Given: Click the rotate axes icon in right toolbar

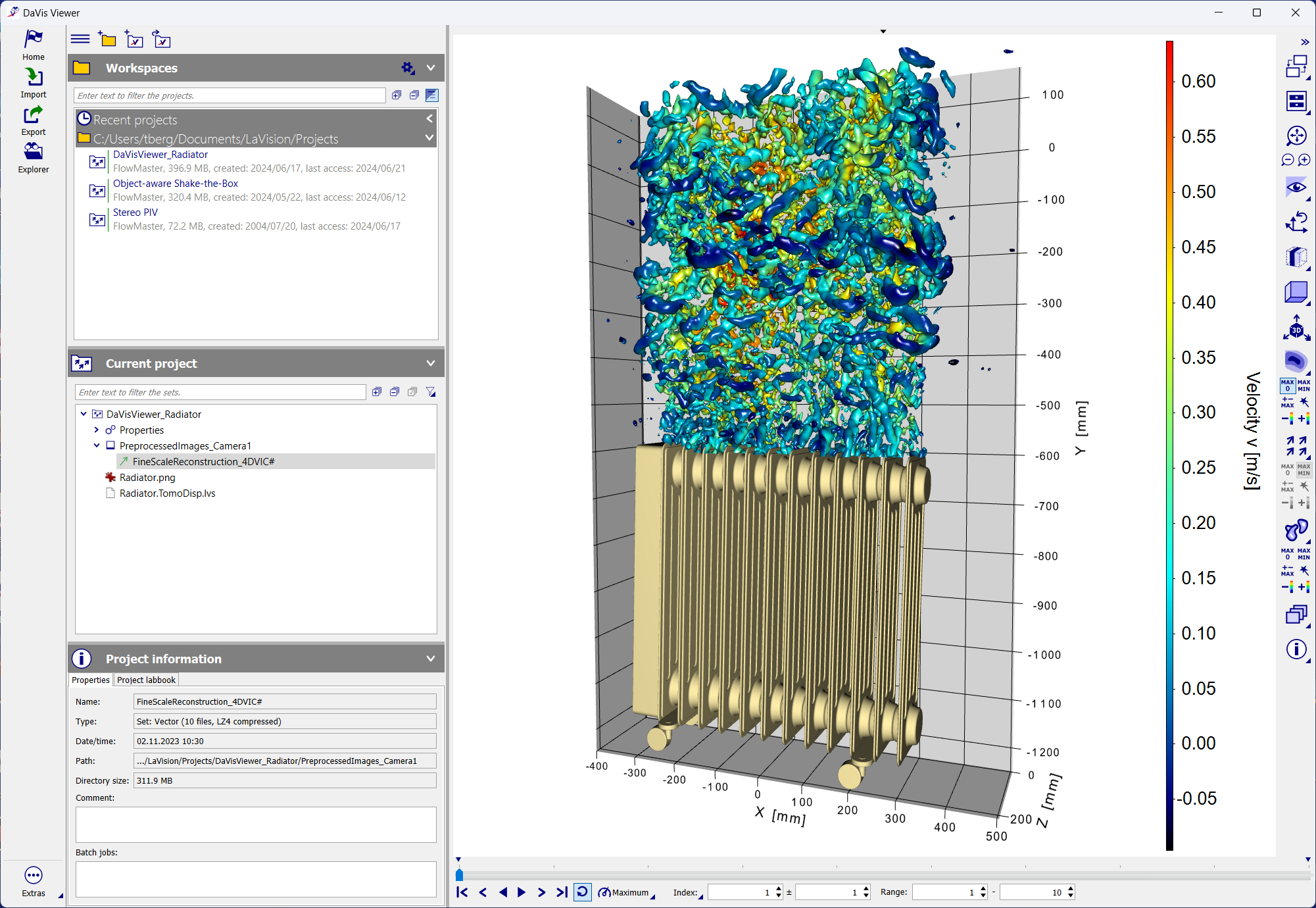Looking at the screenshot, I should click(1296, 222).
